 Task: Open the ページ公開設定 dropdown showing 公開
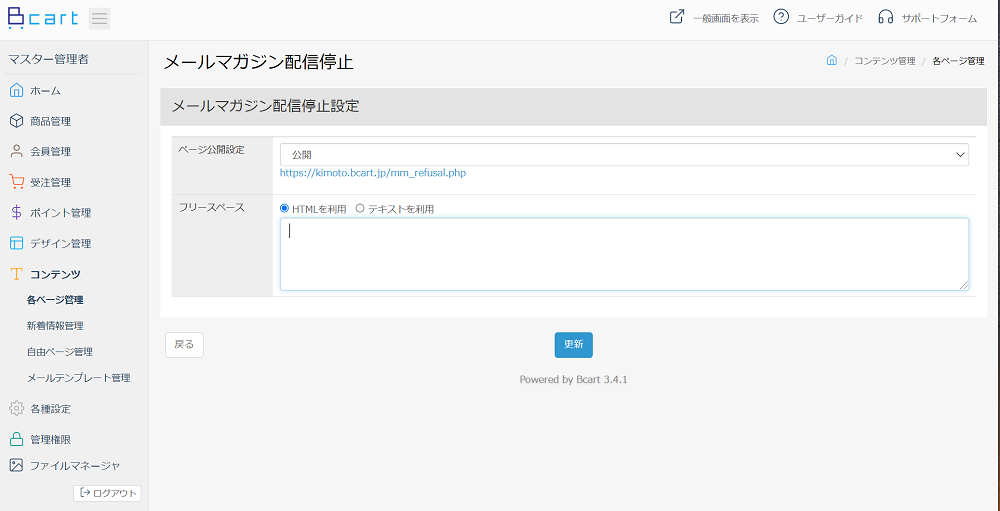(624, 154)
